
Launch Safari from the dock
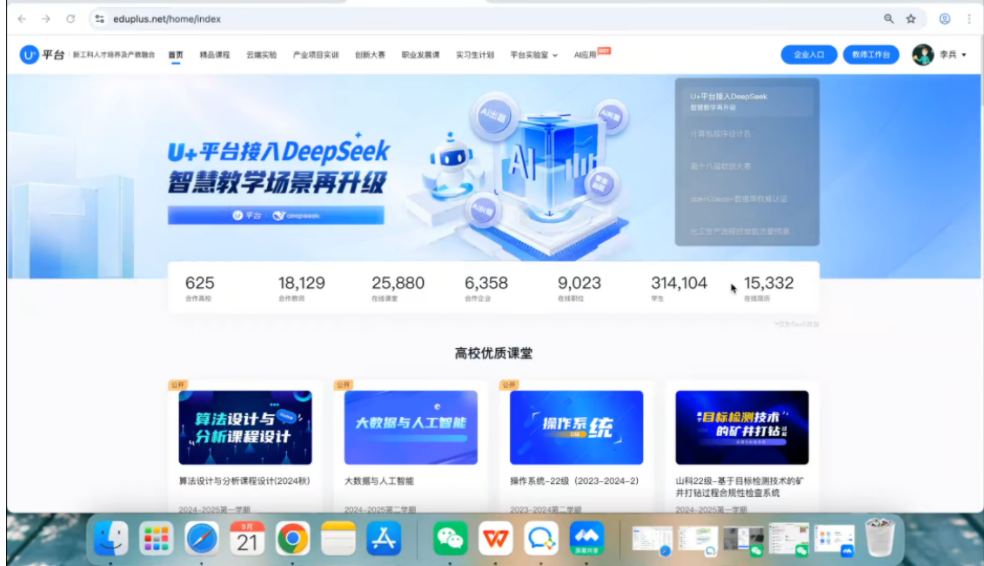click(x=201, y=538)
